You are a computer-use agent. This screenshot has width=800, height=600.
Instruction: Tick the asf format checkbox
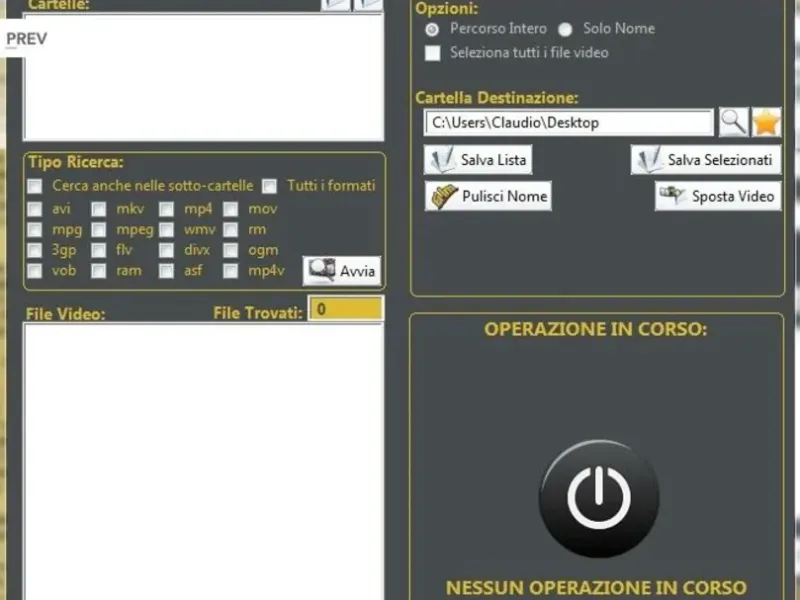(166, 270)
